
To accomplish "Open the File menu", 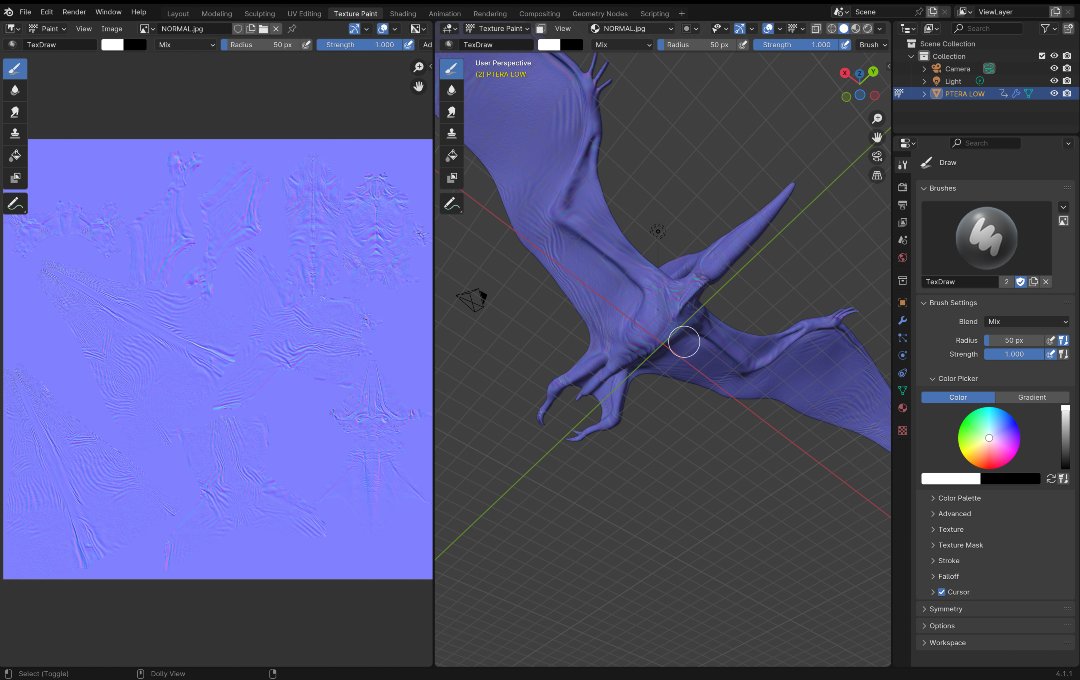I will click(25, 12).
